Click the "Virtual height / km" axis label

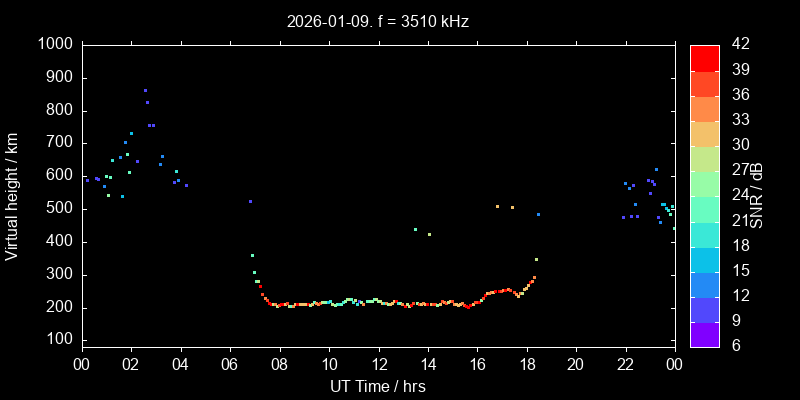tap(13, 195)
